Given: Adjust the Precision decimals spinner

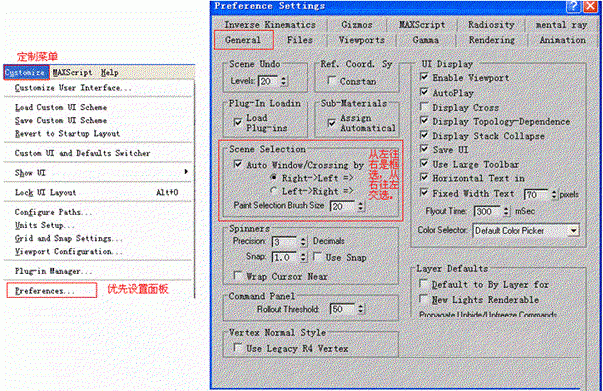Looking at the screenshot, I should click(303, 242).
